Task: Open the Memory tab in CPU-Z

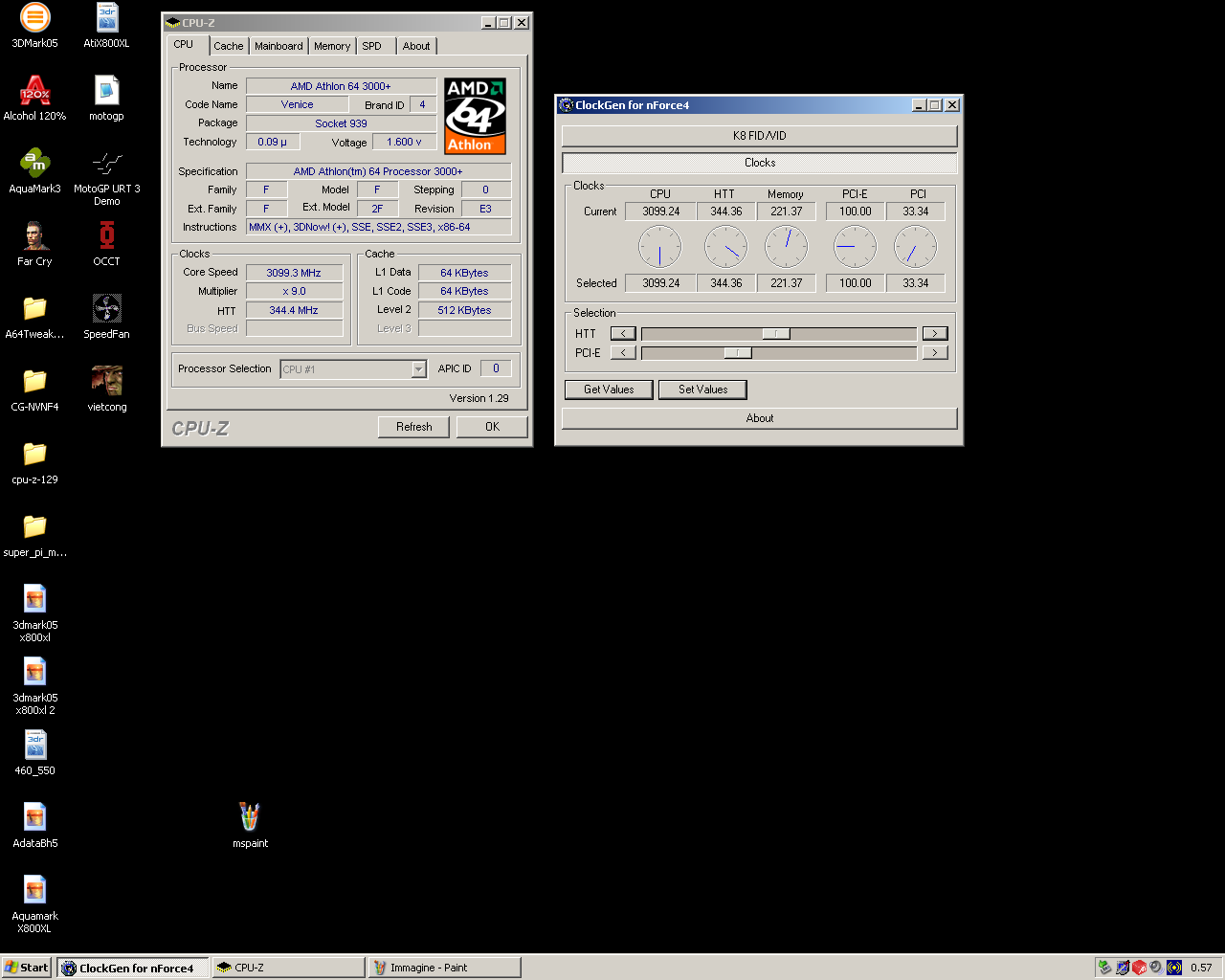Action: click(332, 46)
